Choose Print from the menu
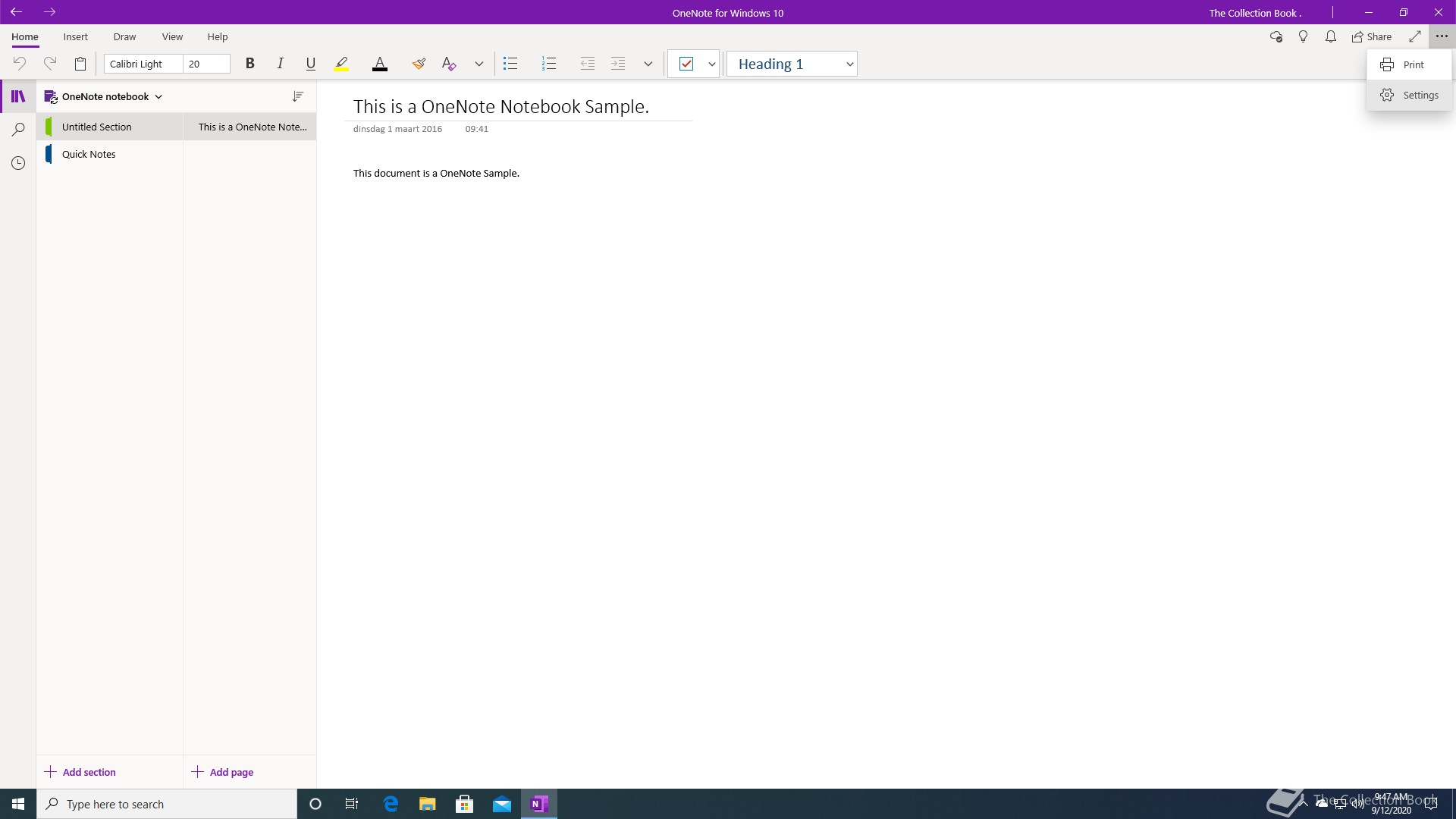This screenshot has width=1456, height=819. pos(1410,64)
